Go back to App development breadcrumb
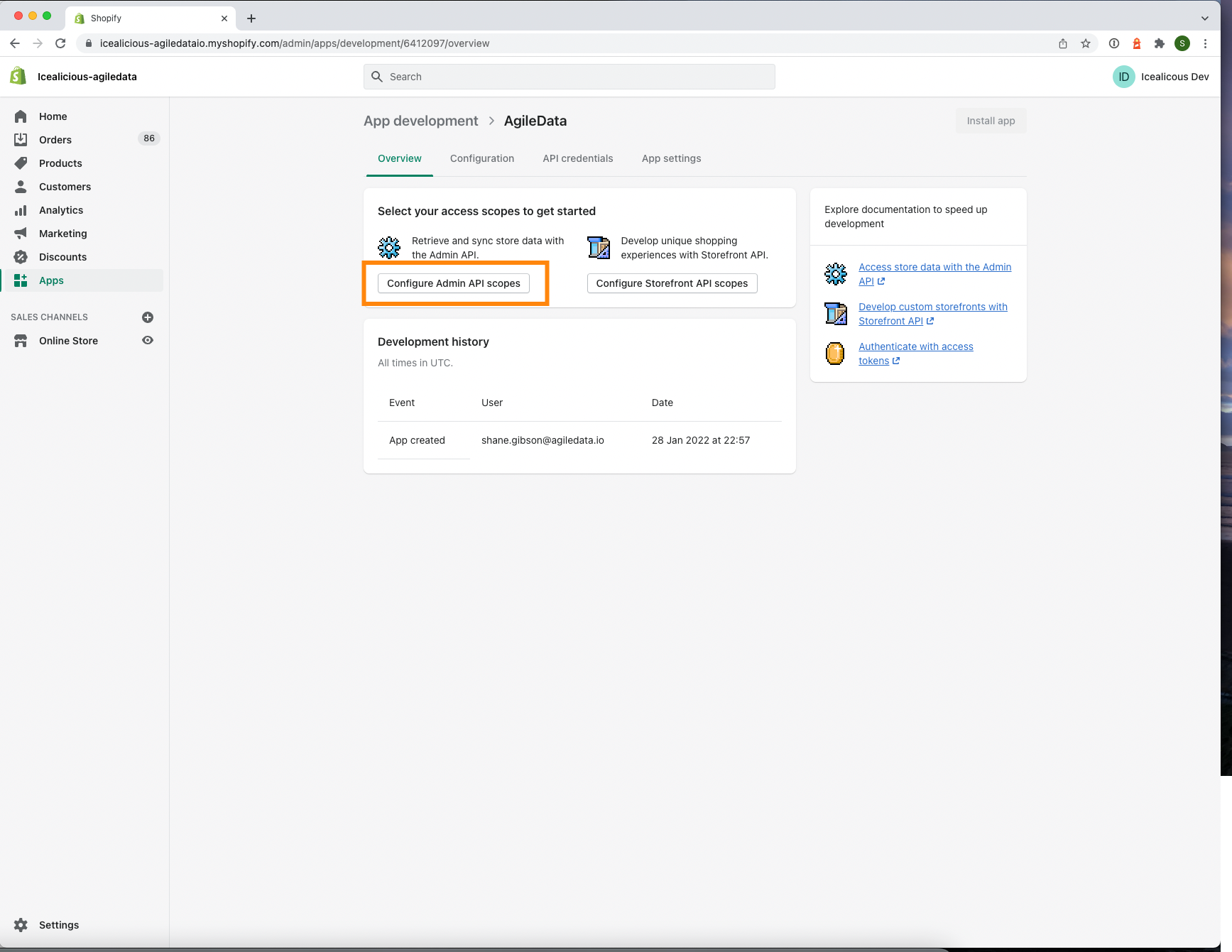Viewport: 1232px width, 952px height. [x=420, y=121]
